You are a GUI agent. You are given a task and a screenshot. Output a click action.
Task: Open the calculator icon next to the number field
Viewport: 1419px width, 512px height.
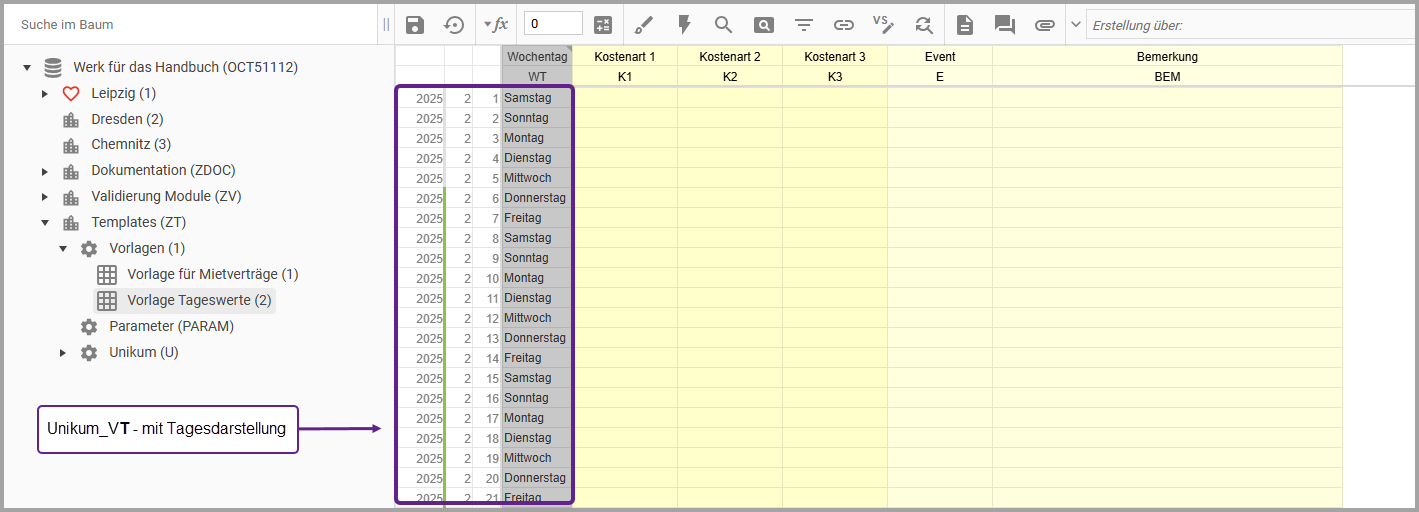pyautogui.click(x=603, y=25)
